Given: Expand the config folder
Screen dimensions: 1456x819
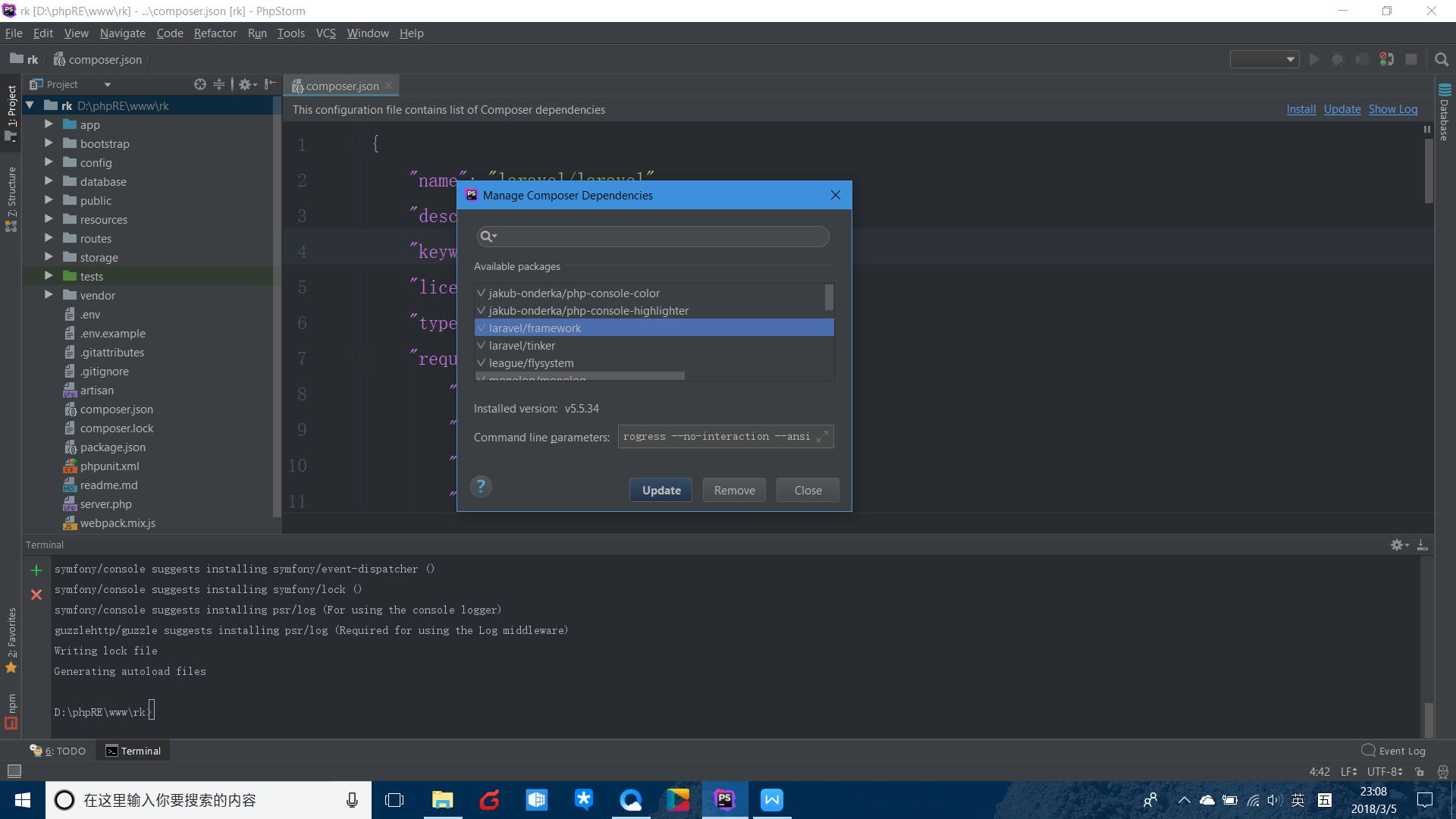Looking at the screenshot, I should pos(49,162).
